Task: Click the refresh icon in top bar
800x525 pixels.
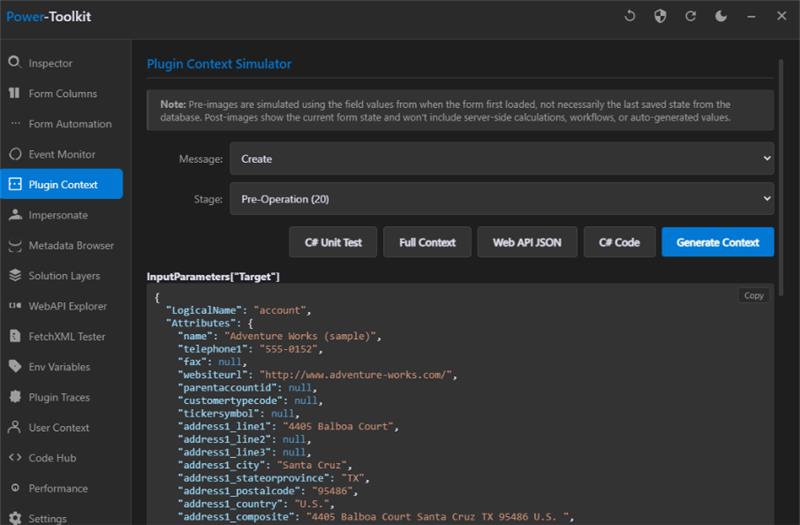Action: [x=690, y=16]
